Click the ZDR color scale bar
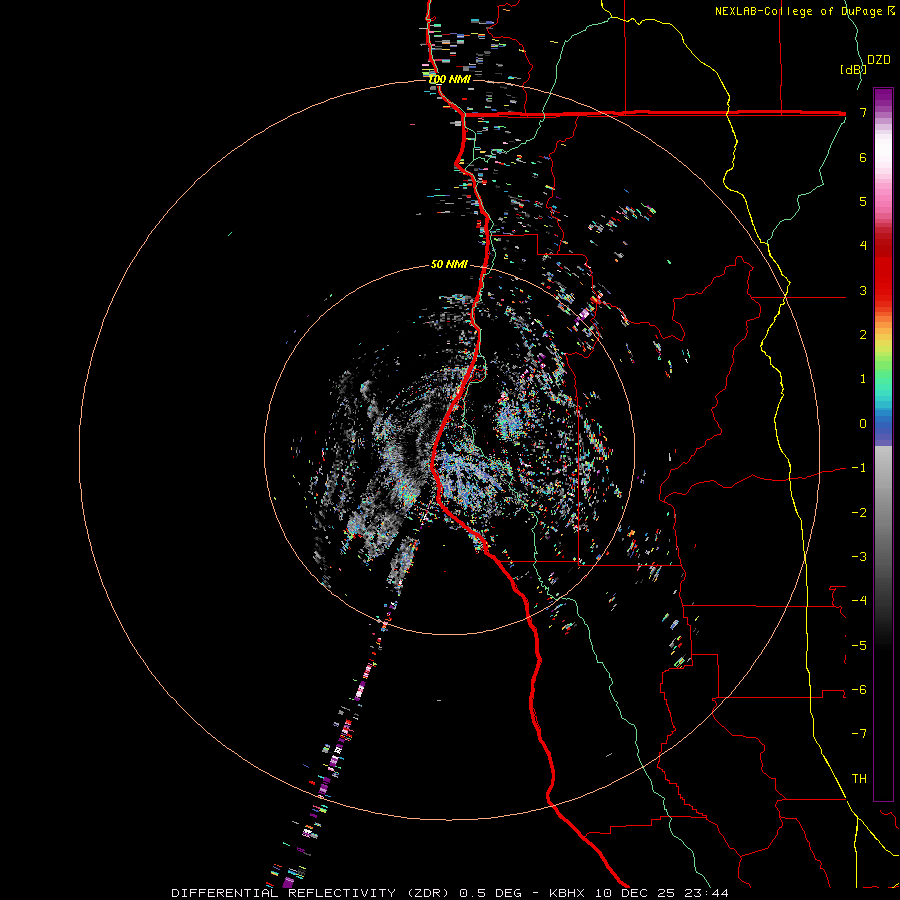The width and height of the screenshot is (900, 900). tap(883, 444)
